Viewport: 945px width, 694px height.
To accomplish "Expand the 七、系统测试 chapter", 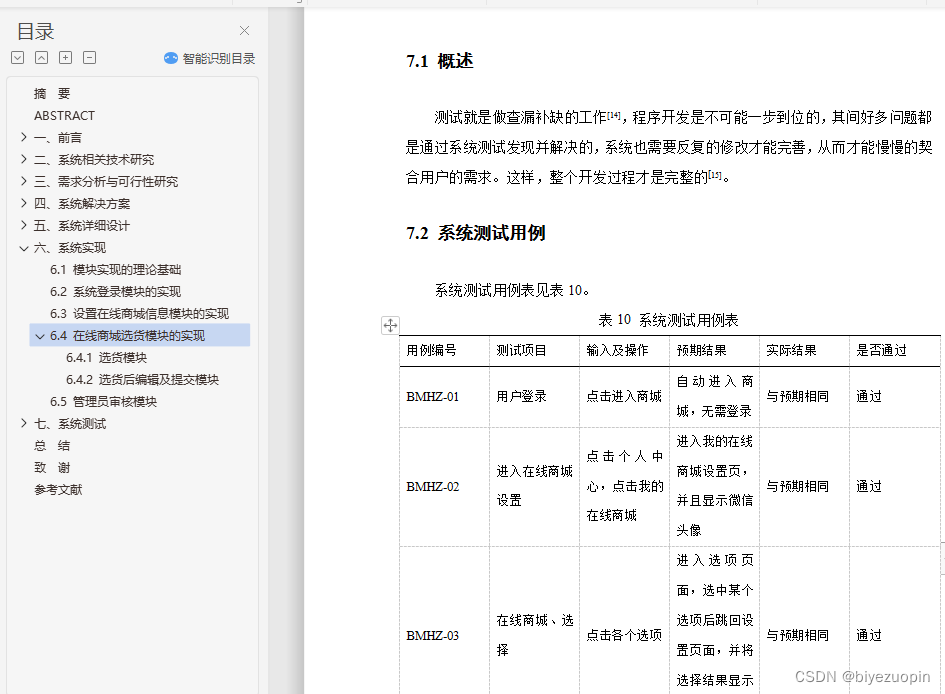I will tap(24, 424).
